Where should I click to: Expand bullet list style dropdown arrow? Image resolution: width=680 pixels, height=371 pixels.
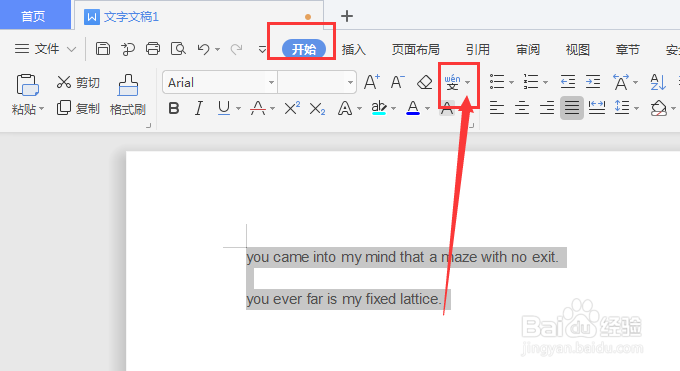511,82
